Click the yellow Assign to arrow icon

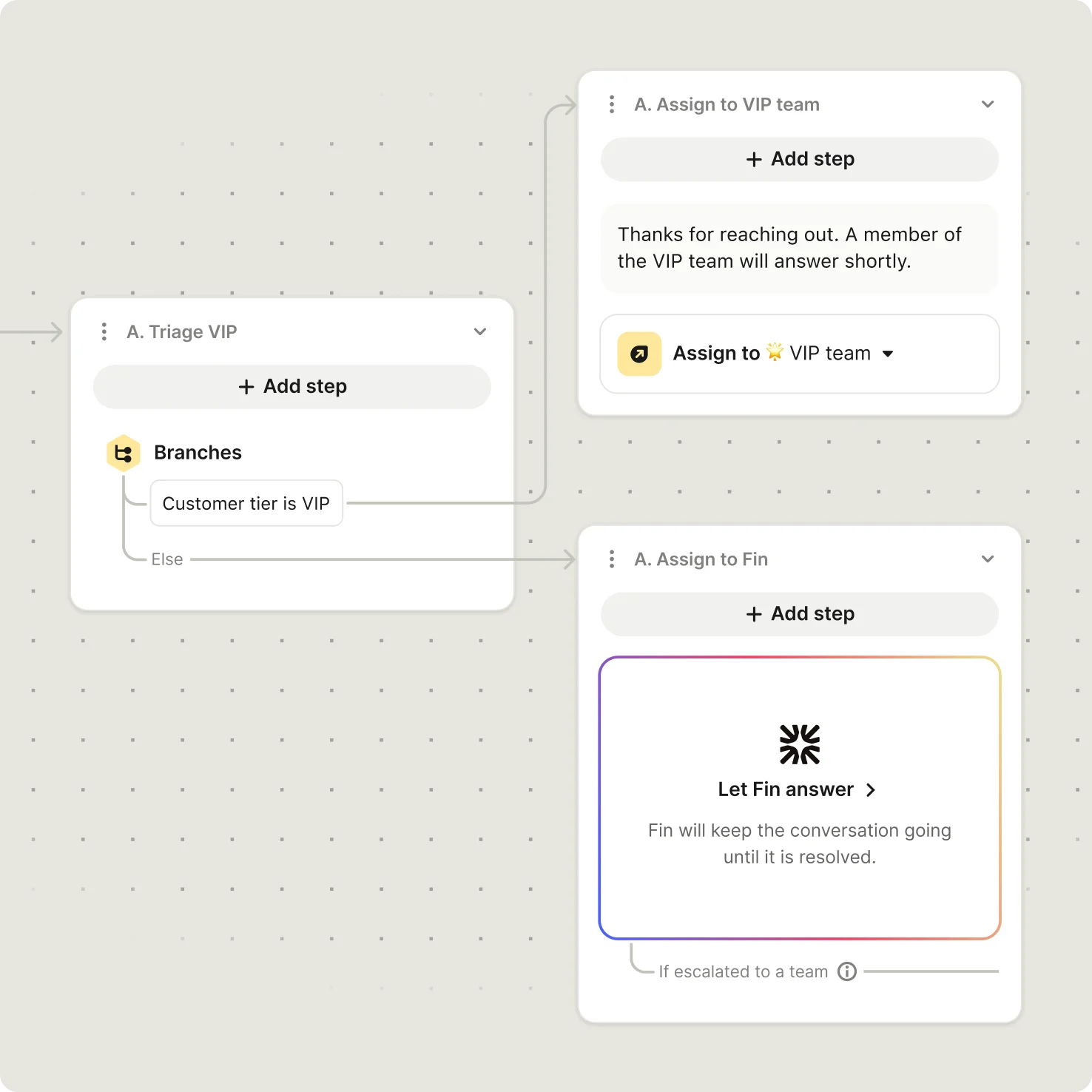[x=639, y=354]
